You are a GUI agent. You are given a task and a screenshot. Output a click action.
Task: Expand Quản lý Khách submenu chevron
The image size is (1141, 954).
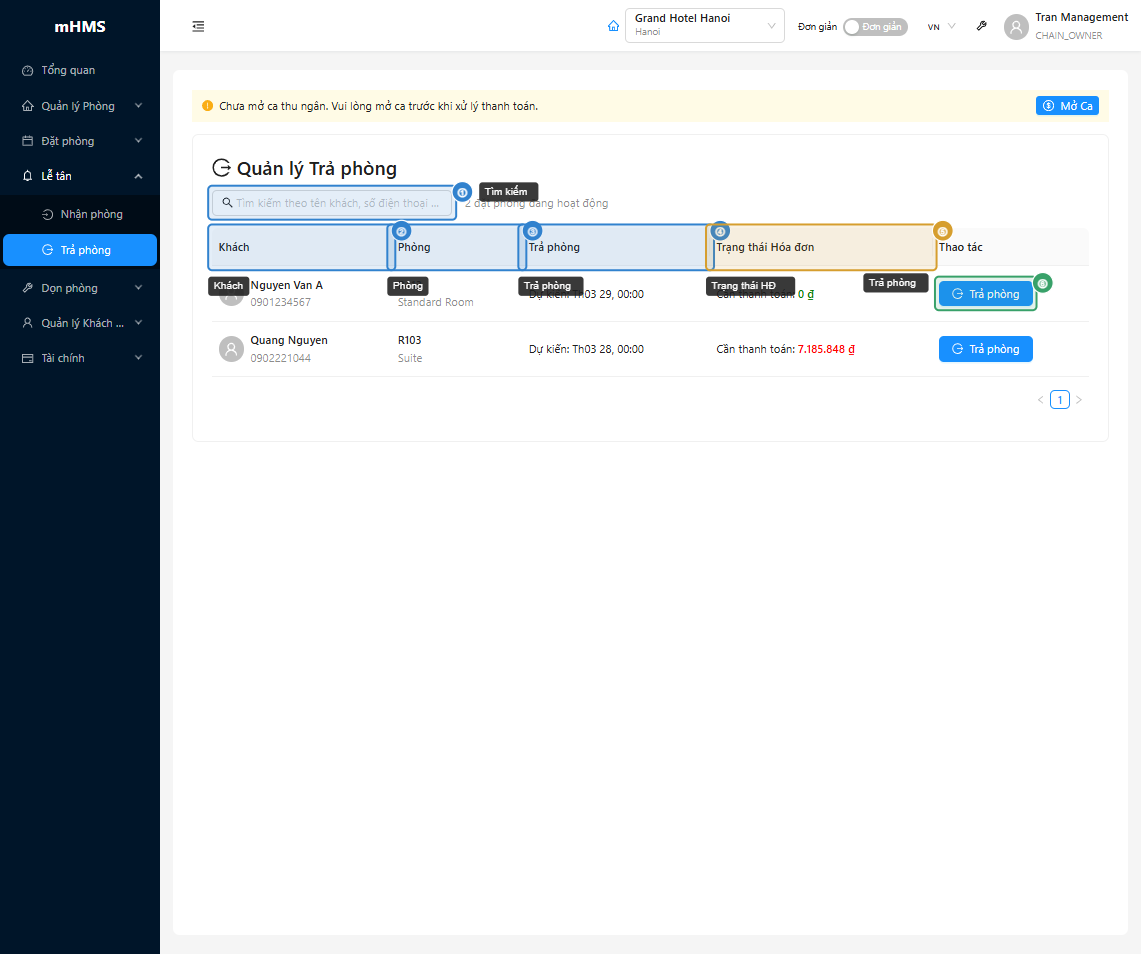pyautogui.click(x=138, y=323)
